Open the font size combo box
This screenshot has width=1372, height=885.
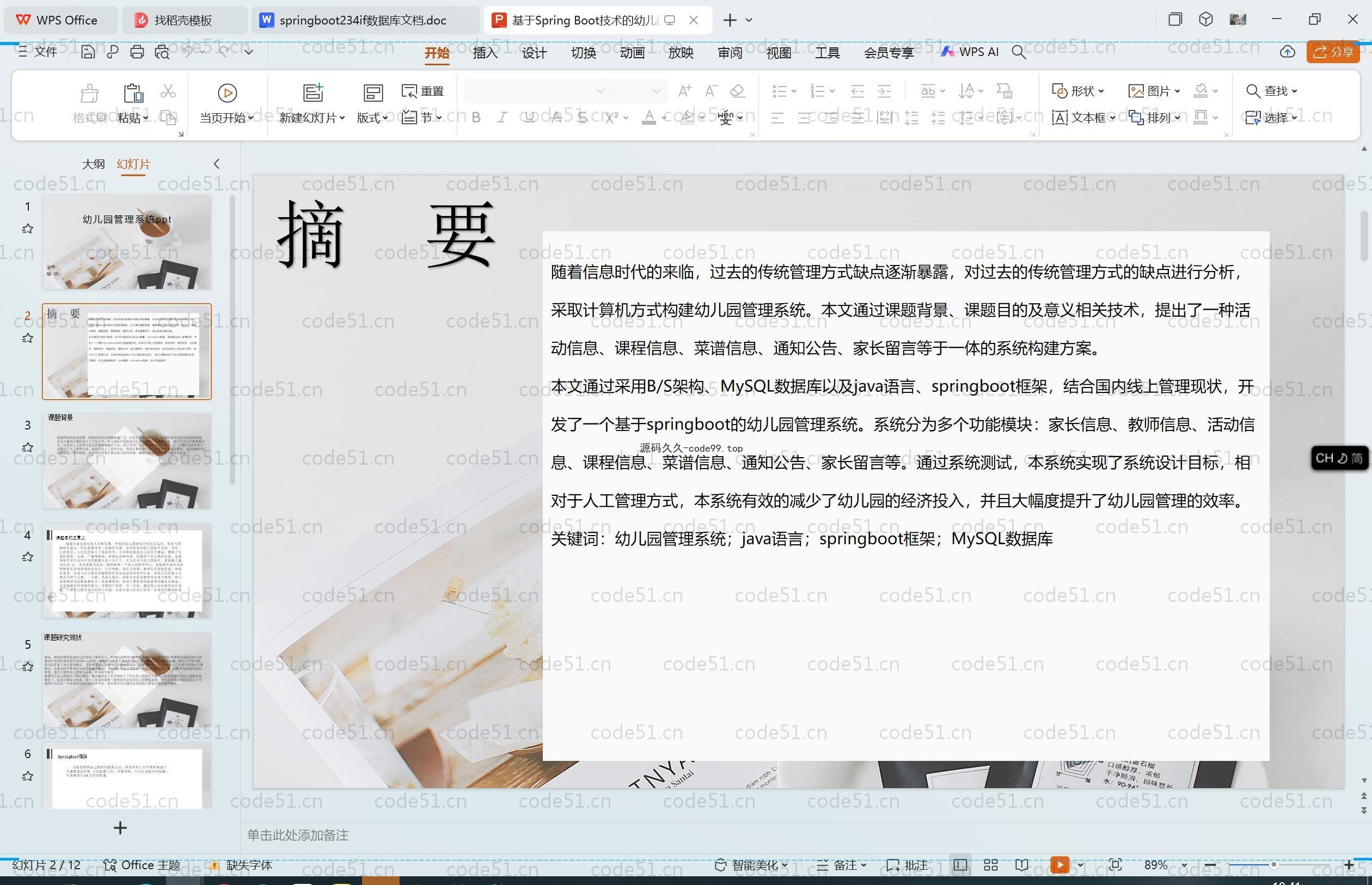[638, 91]
